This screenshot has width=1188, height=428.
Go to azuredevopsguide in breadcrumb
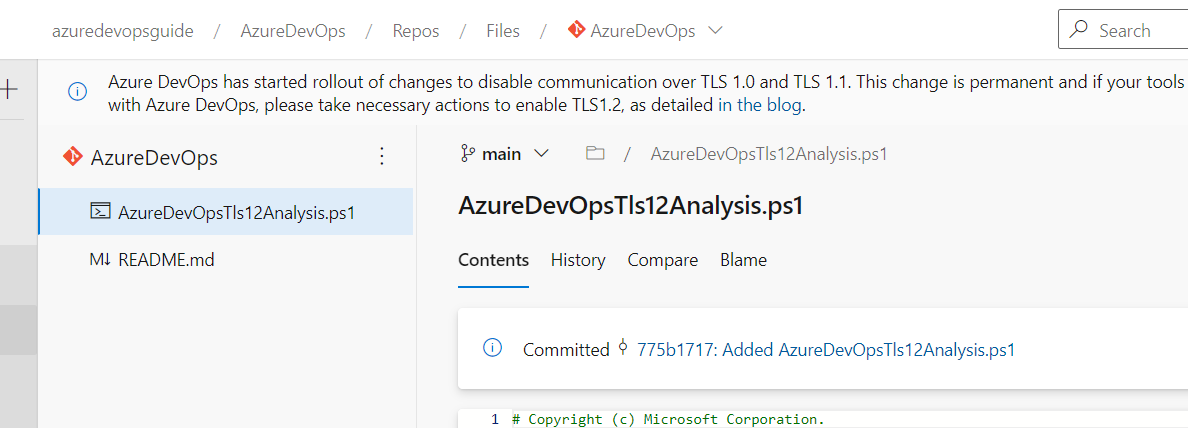click(123, 31)
